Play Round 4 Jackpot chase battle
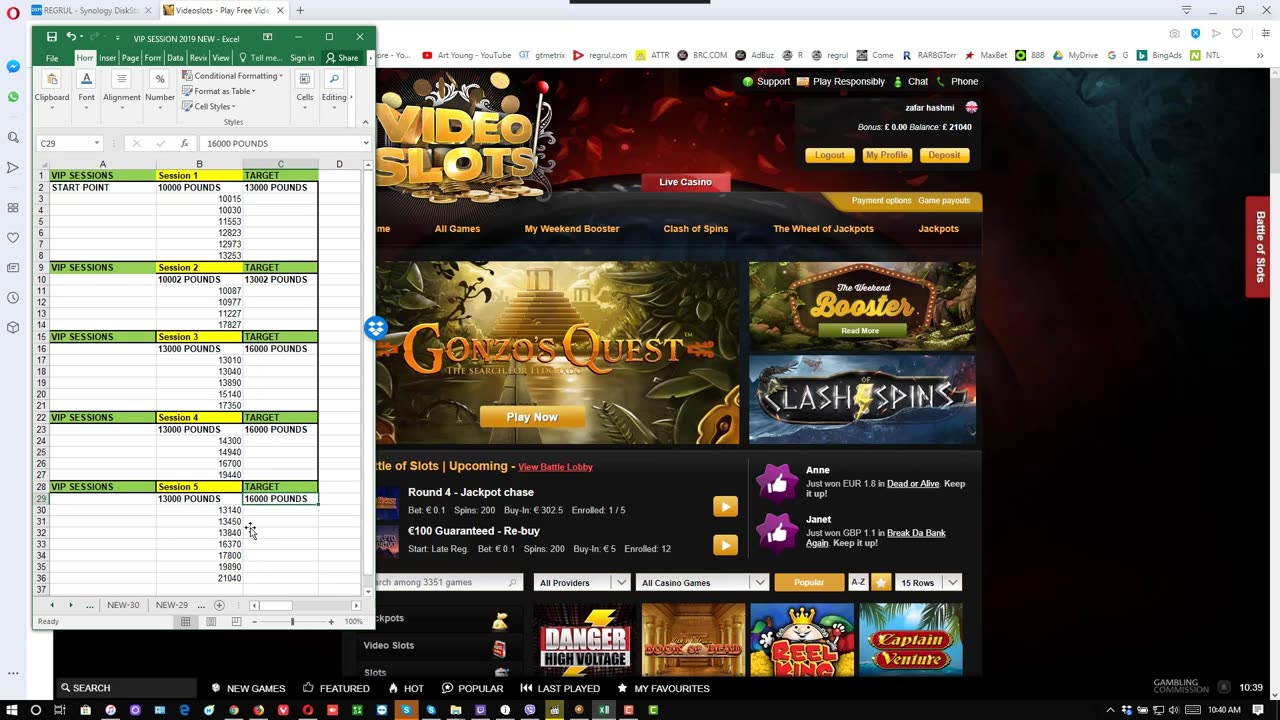This screenshot has width=1280, height=720. click(x=725, y=507)
